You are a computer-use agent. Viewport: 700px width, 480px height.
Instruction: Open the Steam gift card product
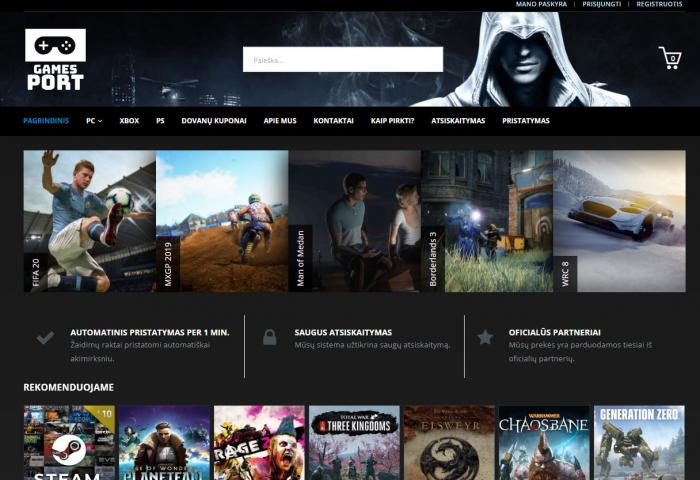(x=69, y=442)
